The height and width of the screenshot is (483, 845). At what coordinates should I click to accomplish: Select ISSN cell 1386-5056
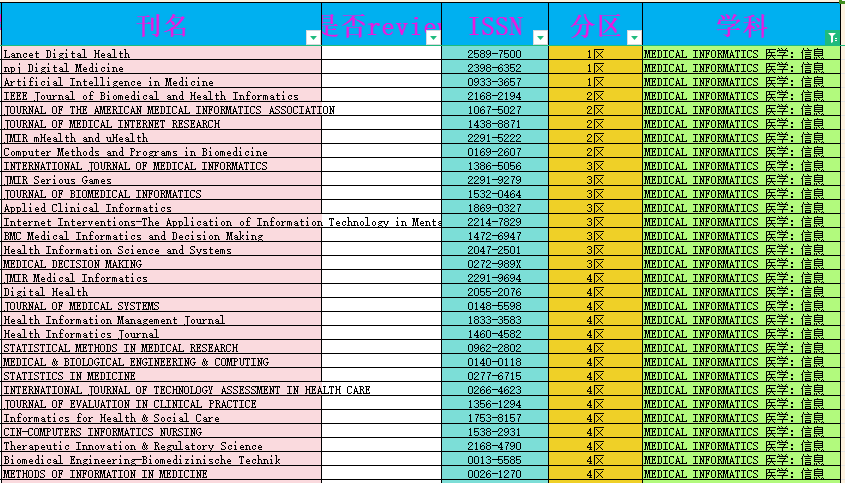495,165
